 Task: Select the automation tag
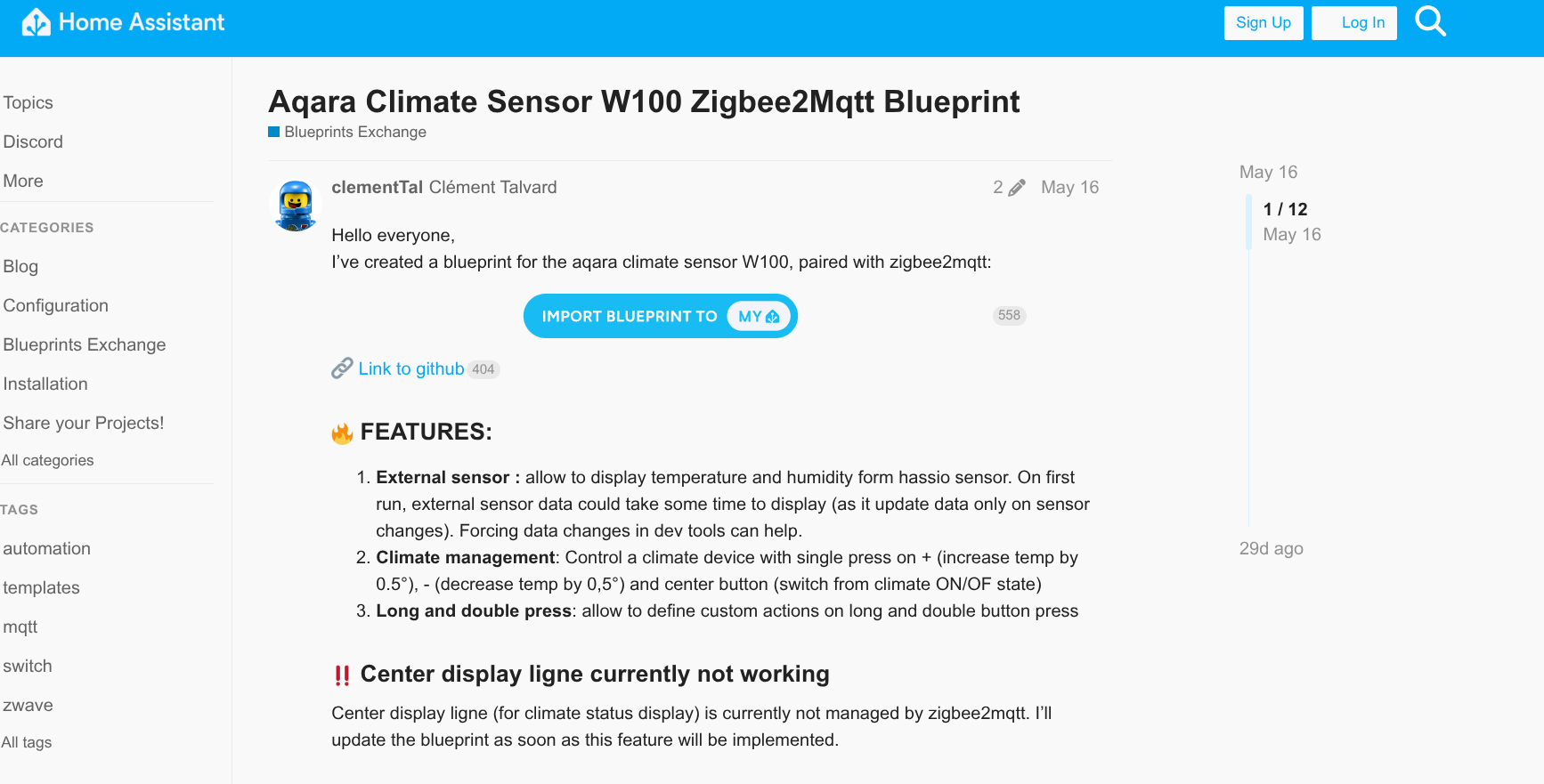click(47, 548)
